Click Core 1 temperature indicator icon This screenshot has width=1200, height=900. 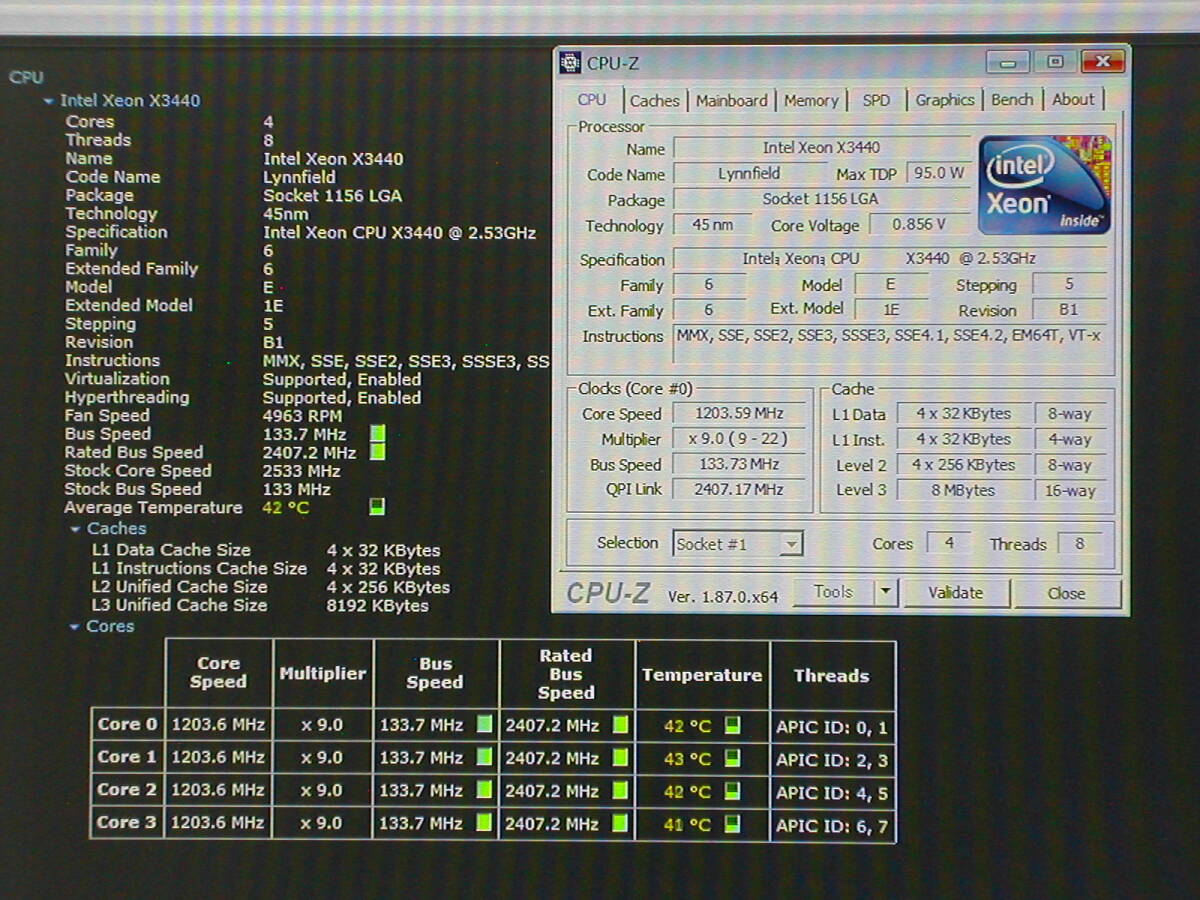click(x=733, y=758)
